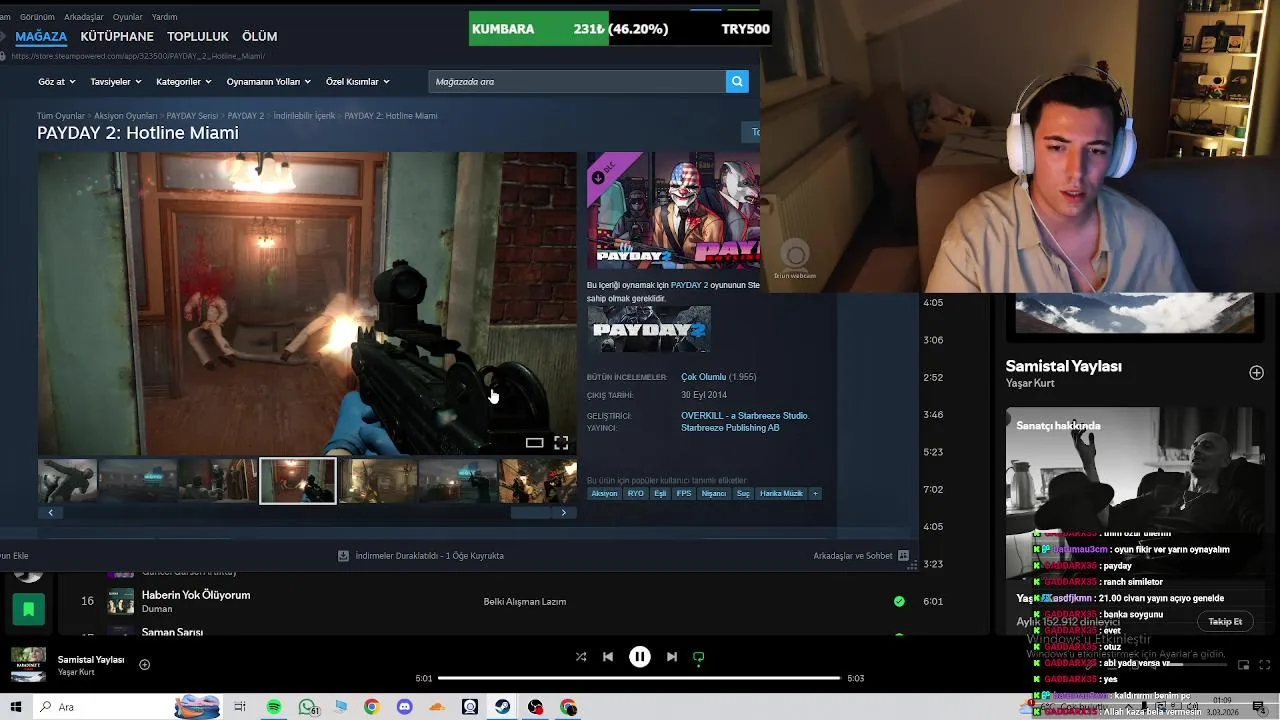Click the Mağazada ara search field
1280x720 pixels.
pyautogui.click(x=577, y=81)
